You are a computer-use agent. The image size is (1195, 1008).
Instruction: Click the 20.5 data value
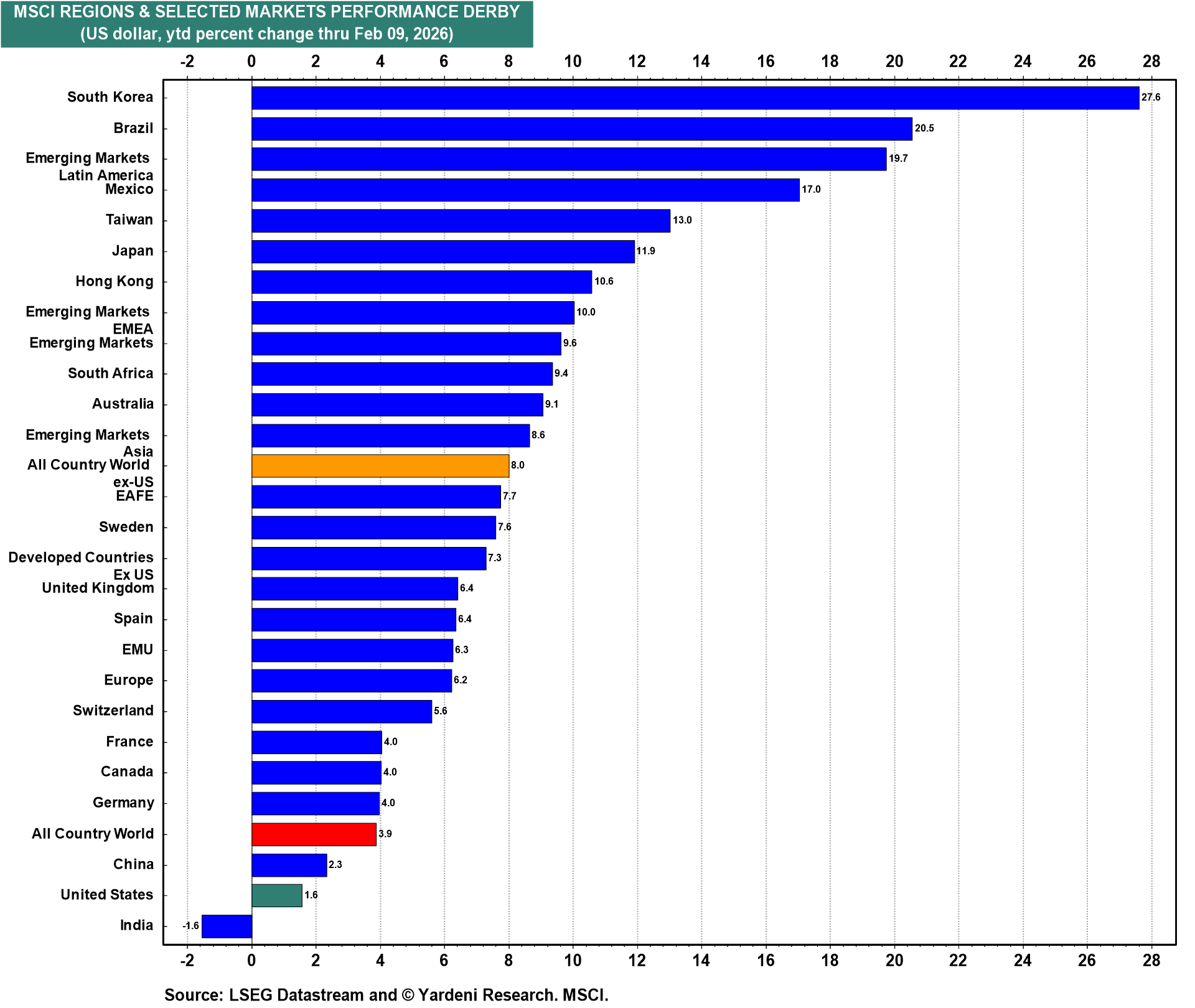pos(924,128)
